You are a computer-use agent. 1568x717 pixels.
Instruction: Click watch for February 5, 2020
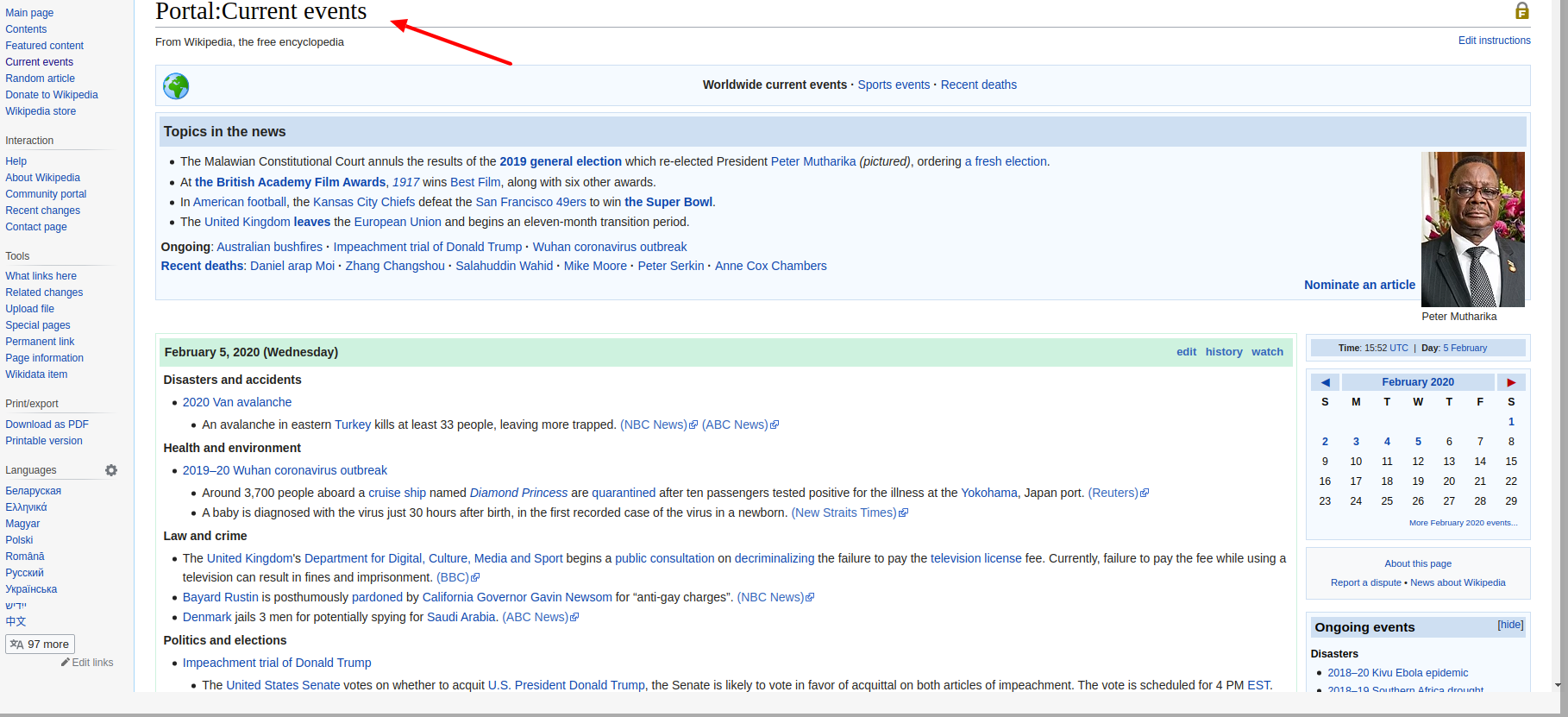(1267, 352)
